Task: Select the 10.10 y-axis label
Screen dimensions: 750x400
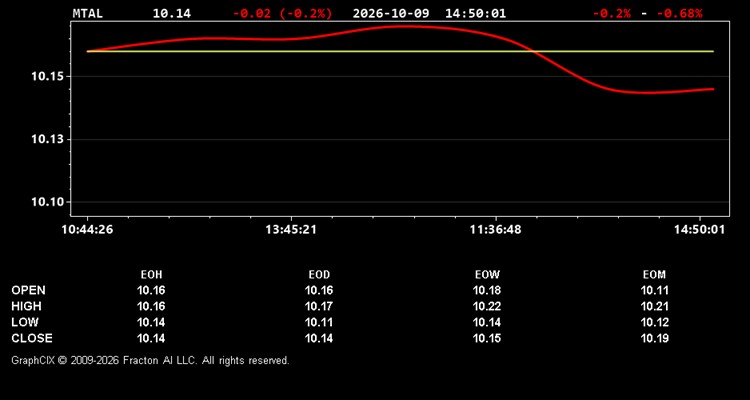Action: 47,202
